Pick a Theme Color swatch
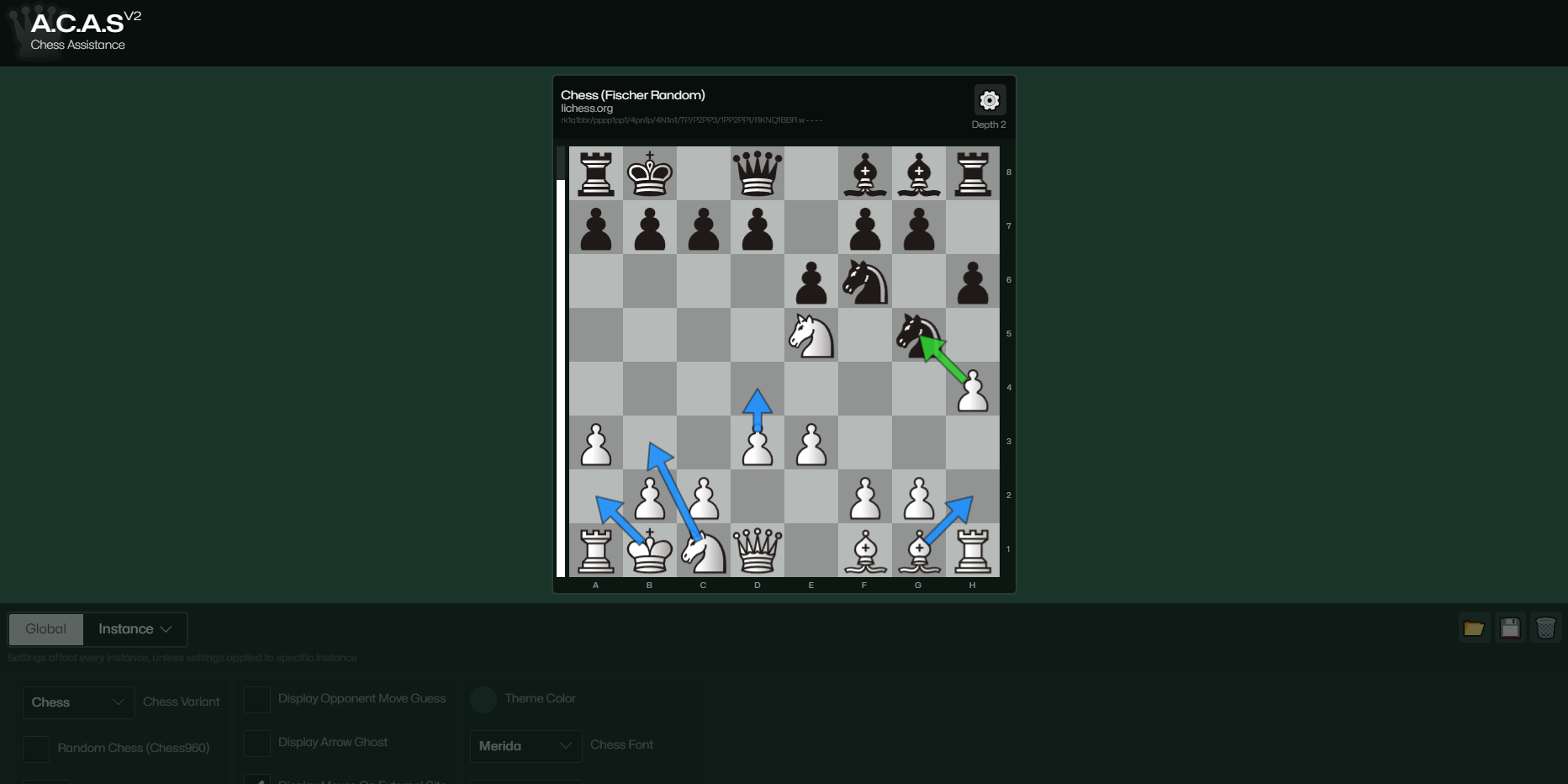Viewport: 1568px width, 784px height. [x=483, y=699]
